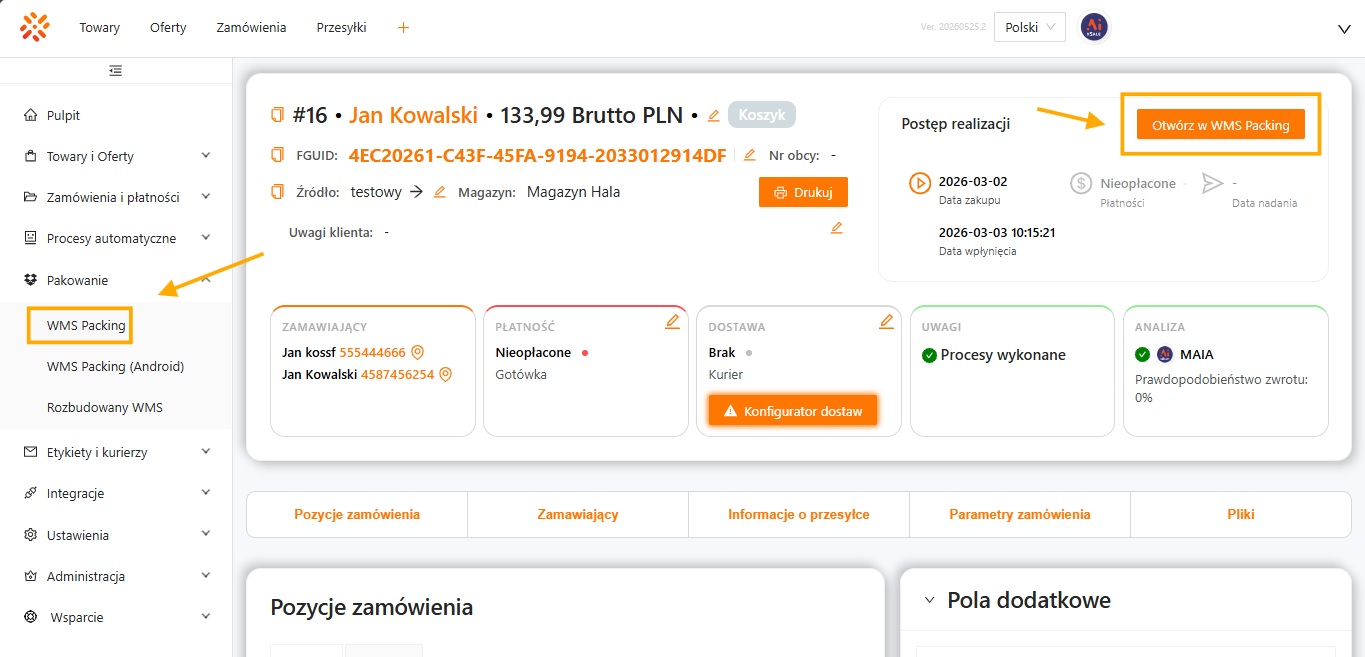Screen dimensions: 1365x657
Task: Open customer Jan Kowalski link
Action: [x=413, y=115]
